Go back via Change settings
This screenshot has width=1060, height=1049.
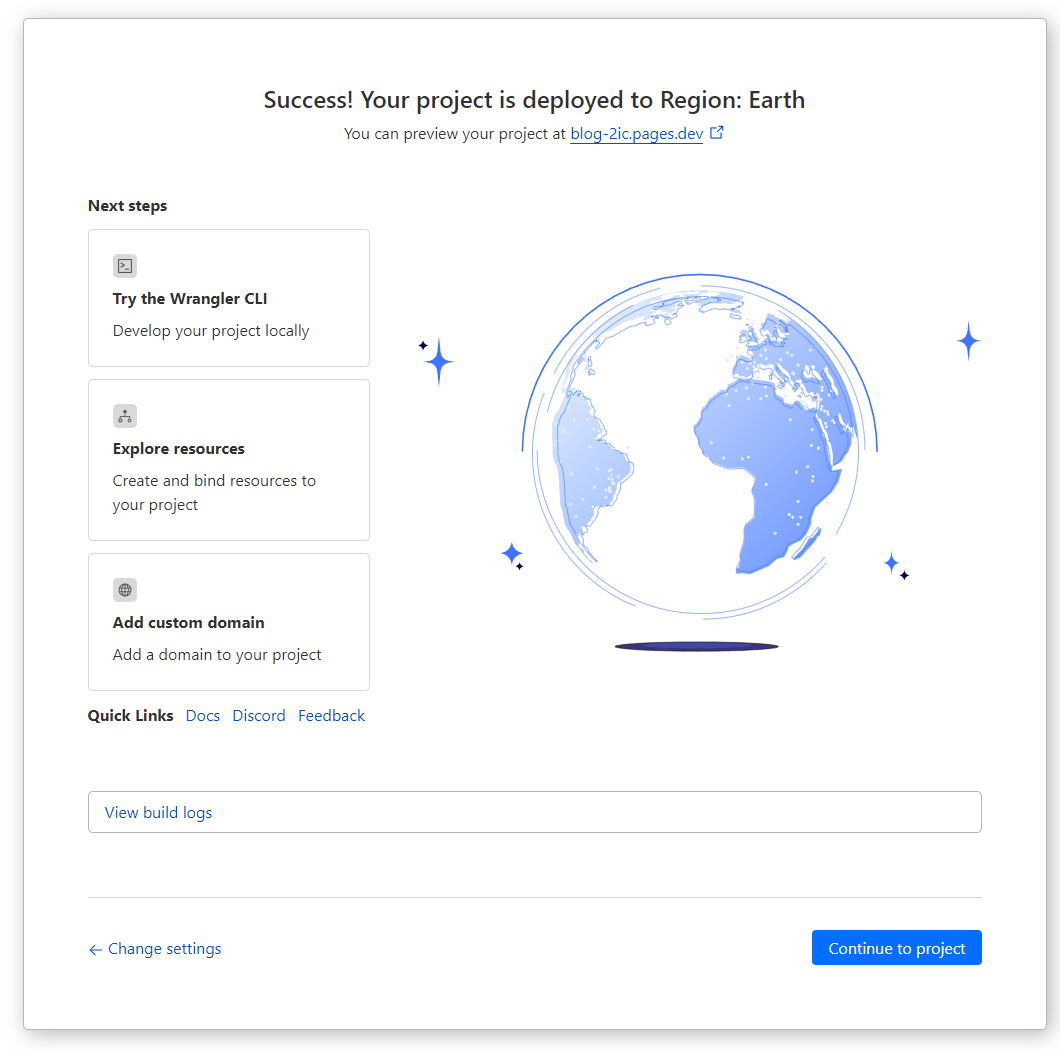(164, 948)
